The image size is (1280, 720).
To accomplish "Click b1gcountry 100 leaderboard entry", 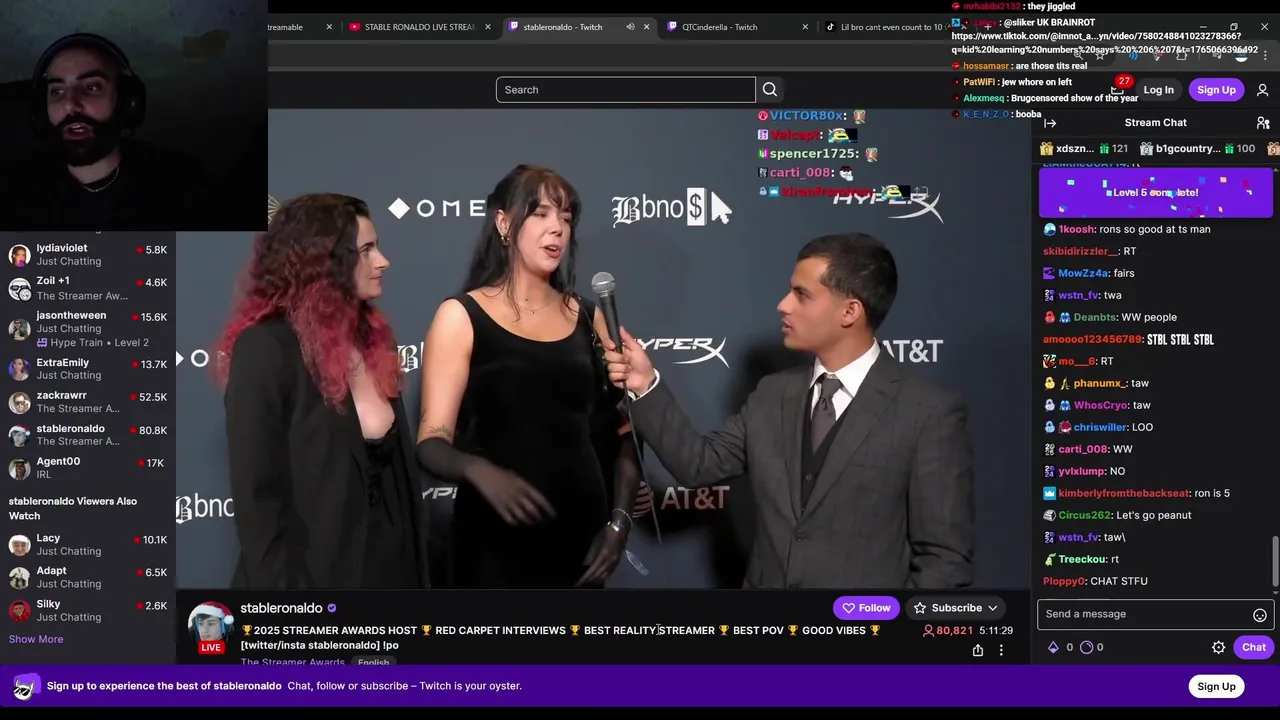I will click(1196, 149).
